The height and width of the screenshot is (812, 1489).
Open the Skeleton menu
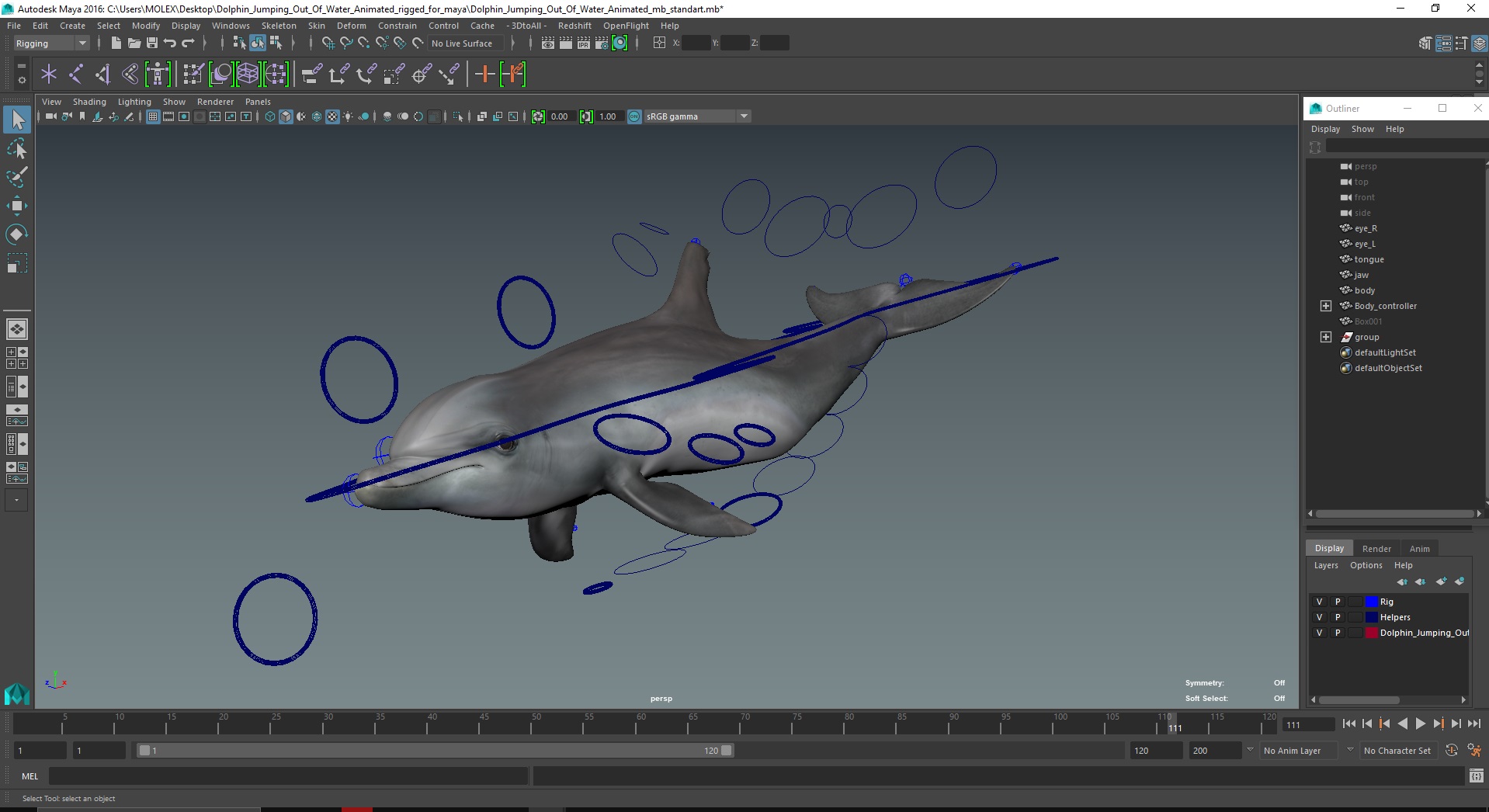click(x=279, y=26)
